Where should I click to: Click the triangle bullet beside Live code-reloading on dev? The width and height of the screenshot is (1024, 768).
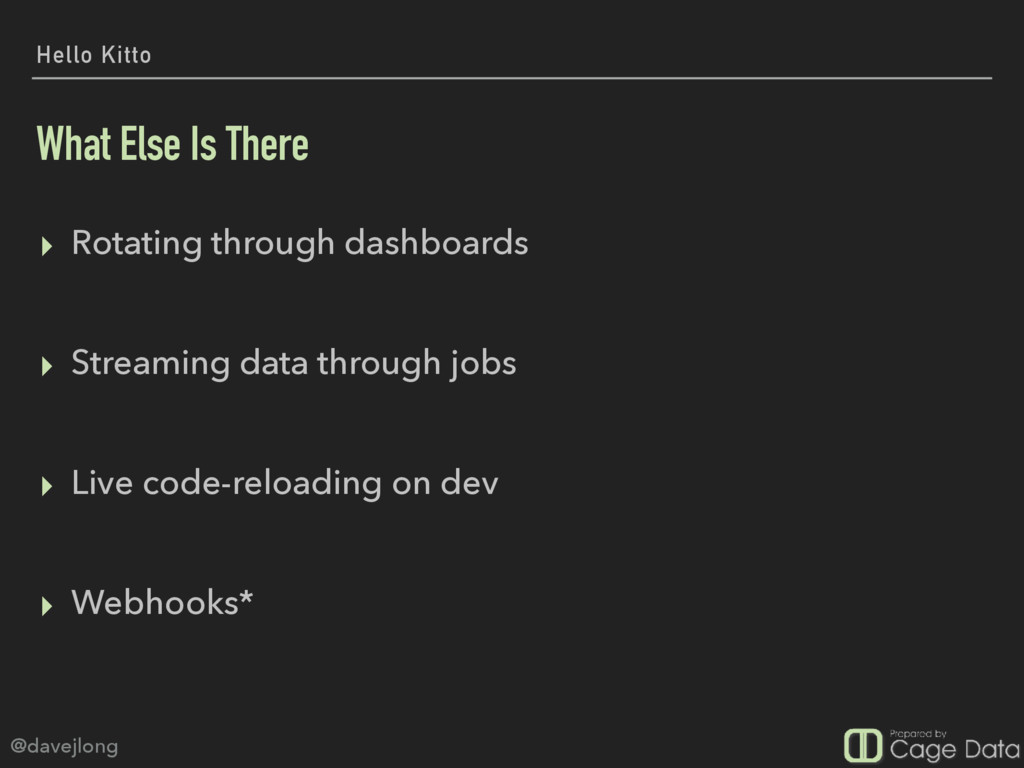click(x=46, y=486)
